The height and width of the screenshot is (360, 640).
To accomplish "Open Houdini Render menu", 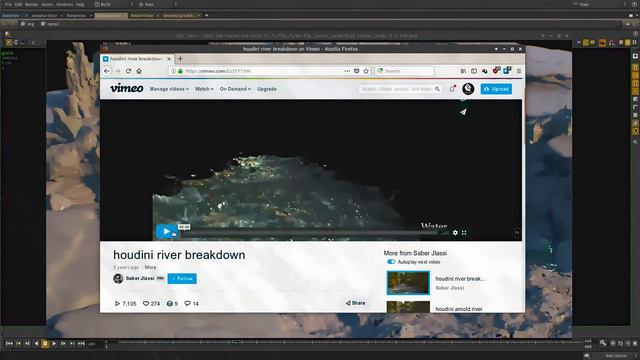I will pos(31,4).
